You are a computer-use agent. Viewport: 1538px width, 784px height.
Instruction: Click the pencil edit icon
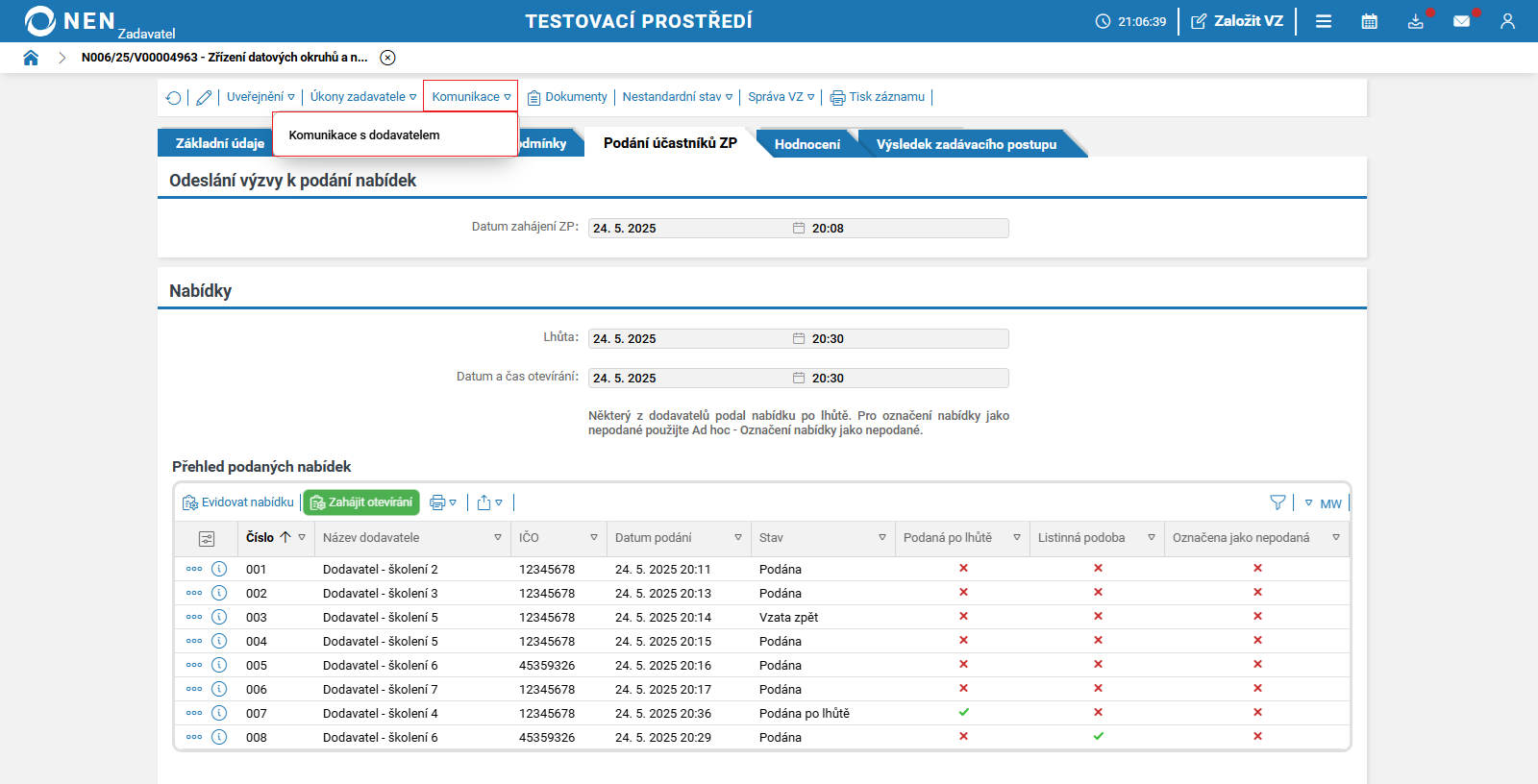tap(204, 97)
